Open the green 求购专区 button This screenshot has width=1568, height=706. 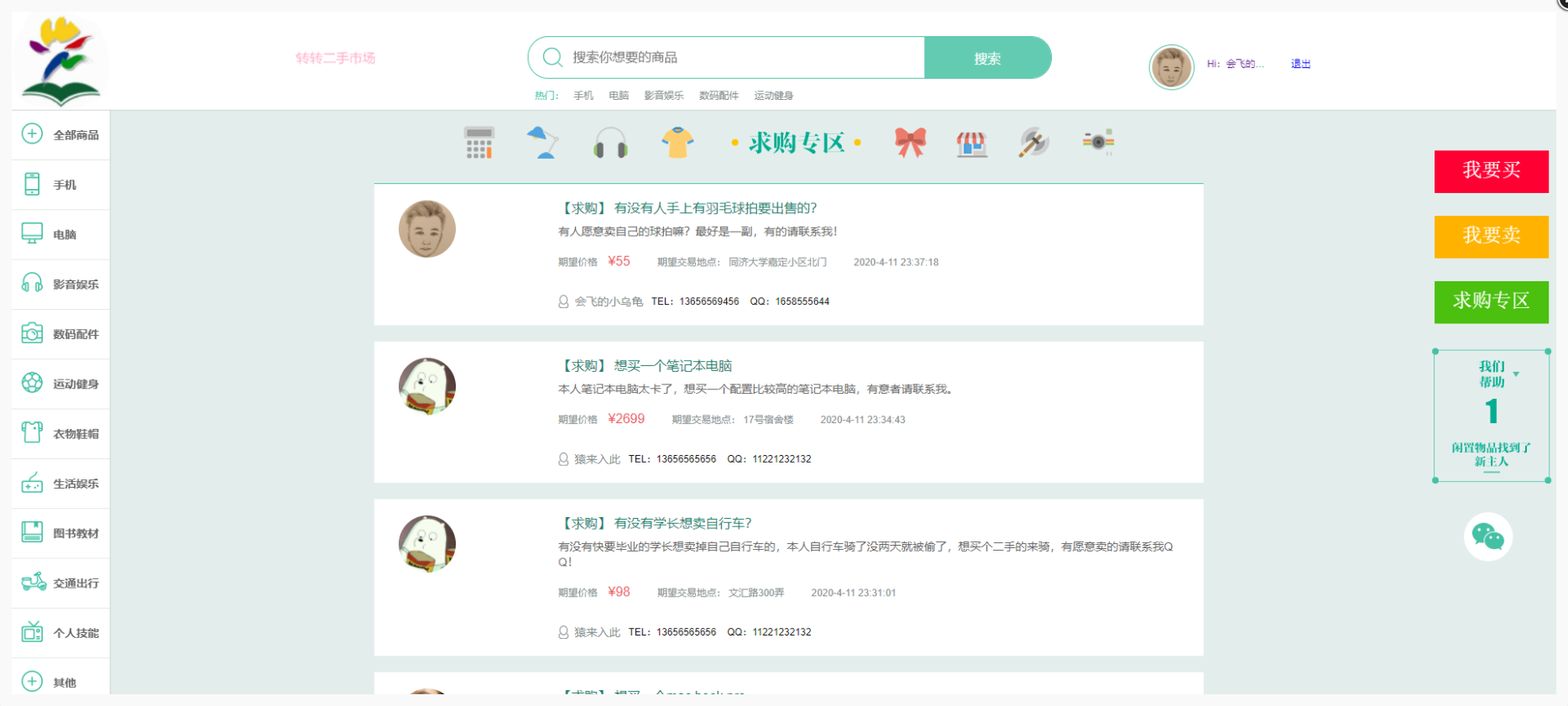(x=1491, y=301)
